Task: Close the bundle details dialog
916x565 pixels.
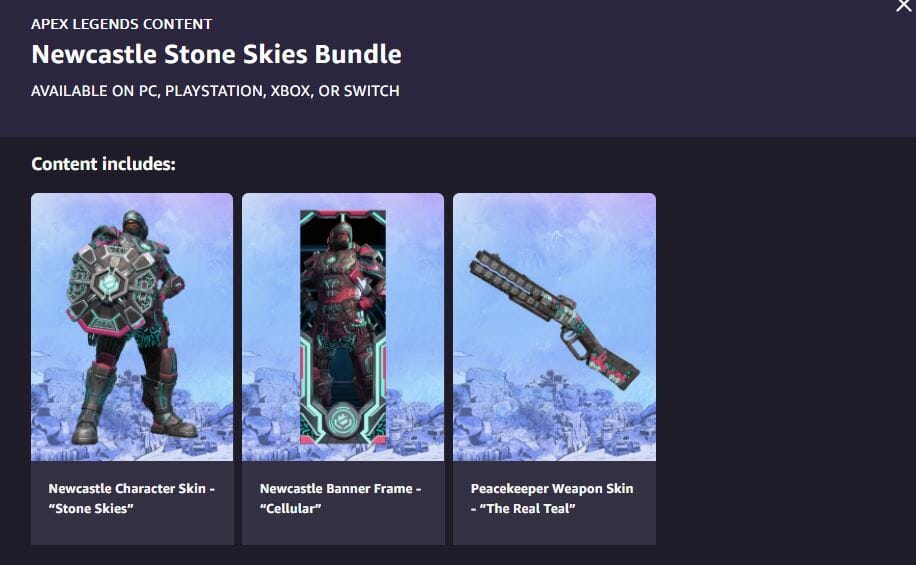Action: click(904, 5)
